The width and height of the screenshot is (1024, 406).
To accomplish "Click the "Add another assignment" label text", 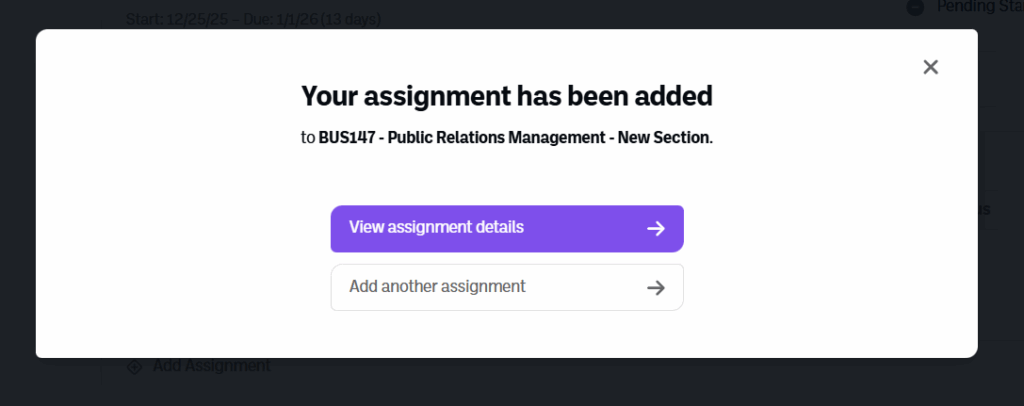I will pos(437,287).
